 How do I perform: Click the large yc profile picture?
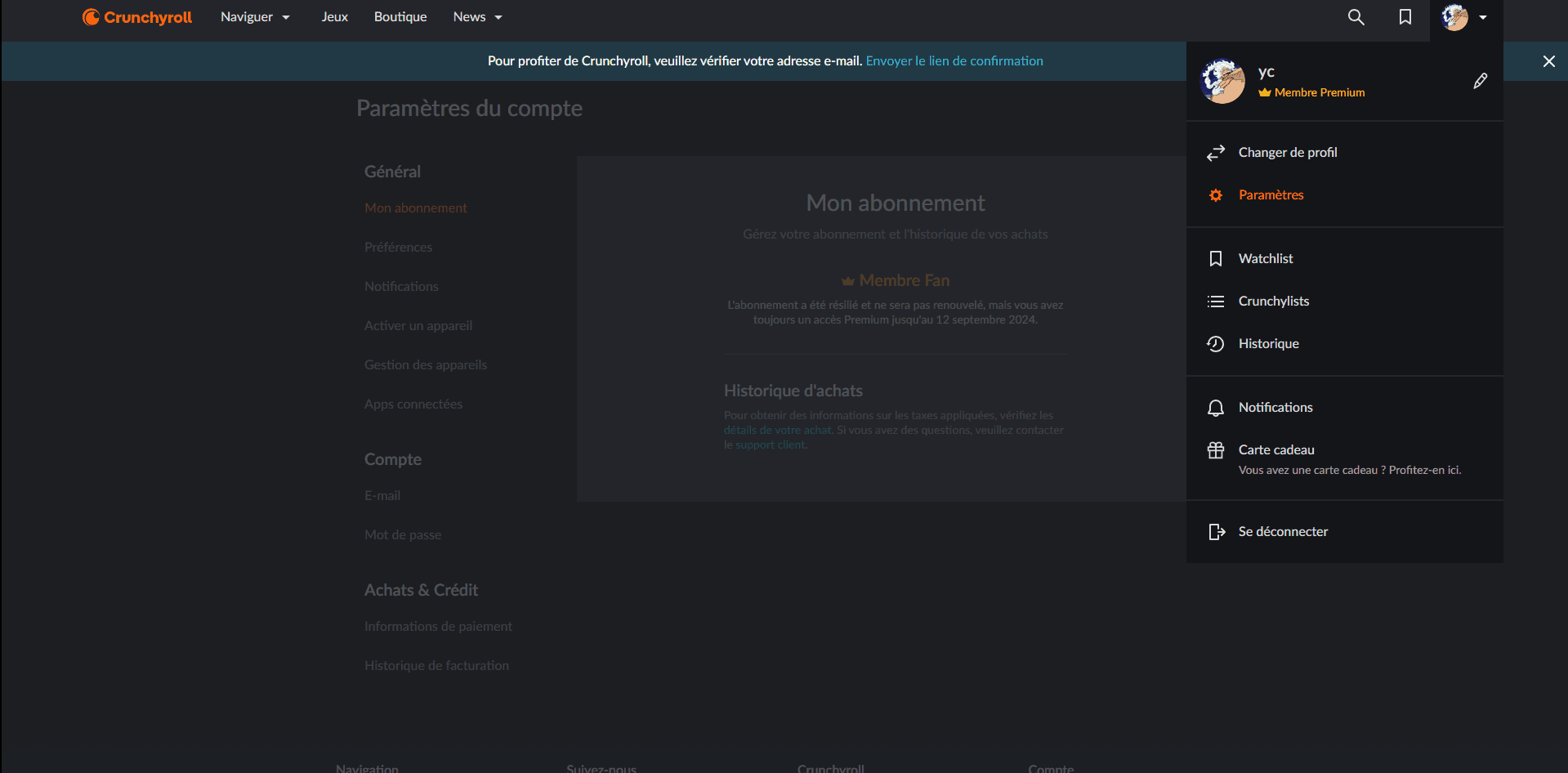1222,81
